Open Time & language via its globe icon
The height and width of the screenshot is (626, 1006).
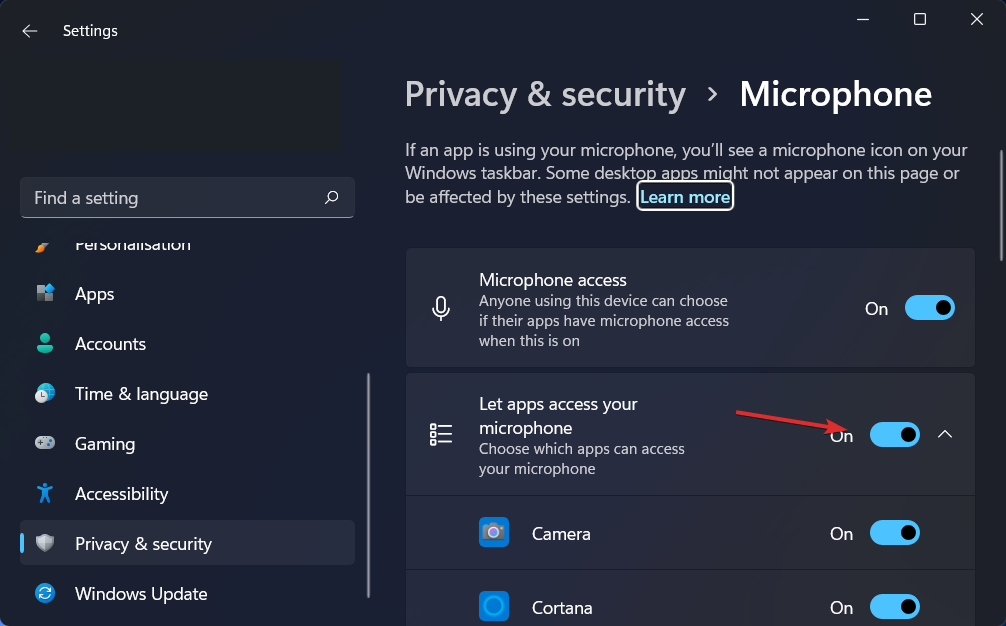(x=45, y=393)
